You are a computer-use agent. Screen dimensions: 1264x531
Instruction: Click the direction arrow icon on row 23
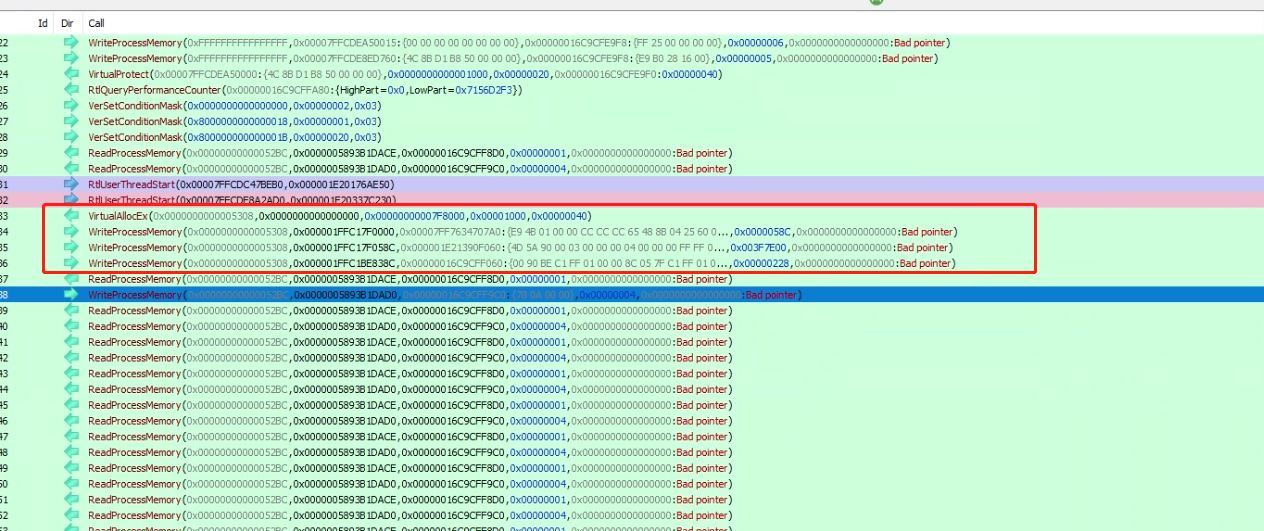[71, 58]
